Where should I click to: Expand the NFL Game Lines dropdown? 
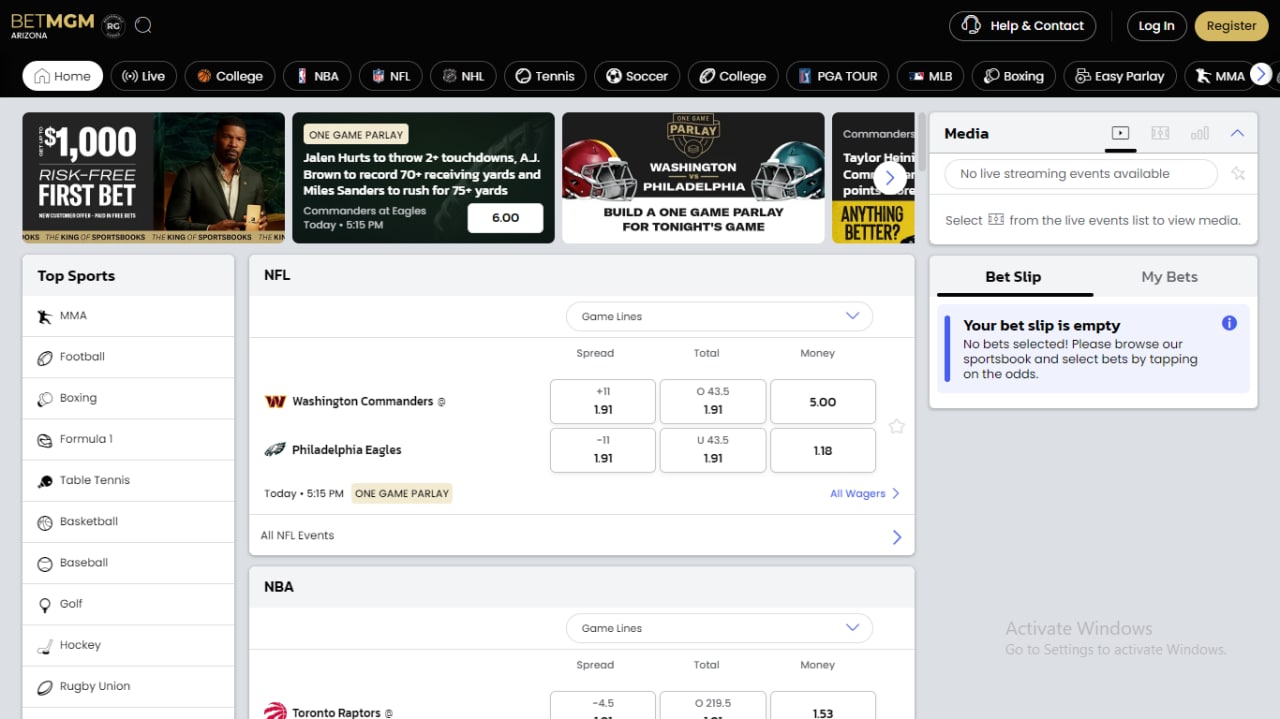[x=719, y=316]
